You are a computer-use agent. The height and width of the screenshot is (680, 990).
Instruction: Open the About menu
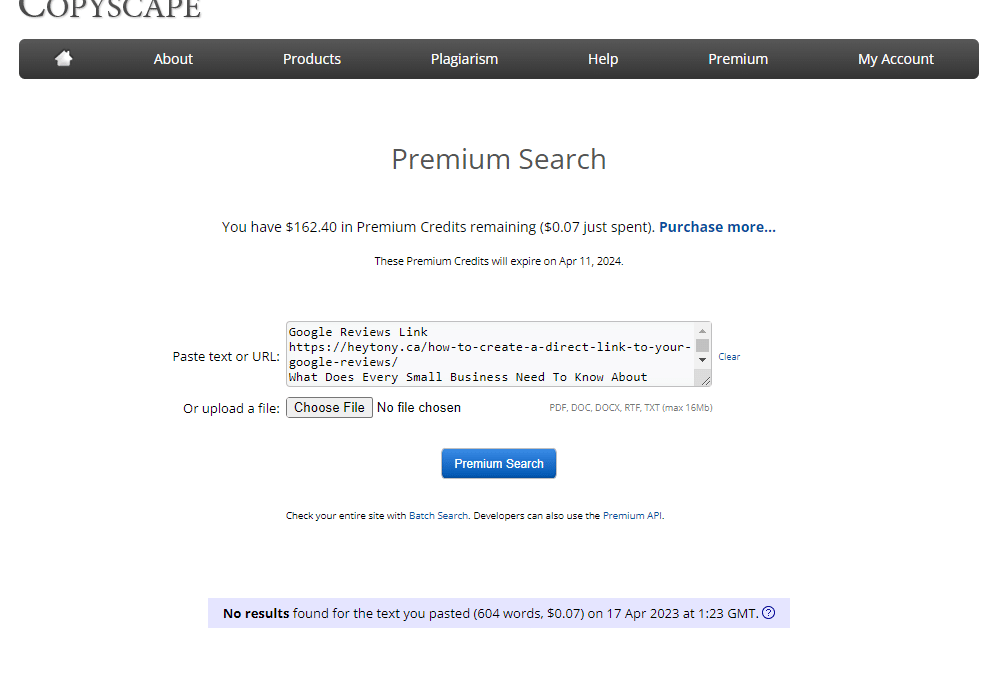coord(173,59)
